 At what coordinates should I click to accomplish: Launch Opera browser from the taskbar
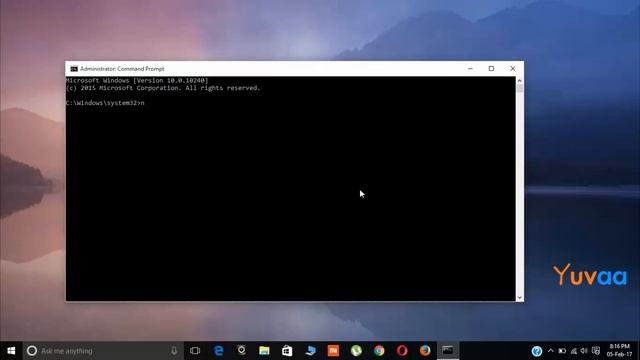402,351
